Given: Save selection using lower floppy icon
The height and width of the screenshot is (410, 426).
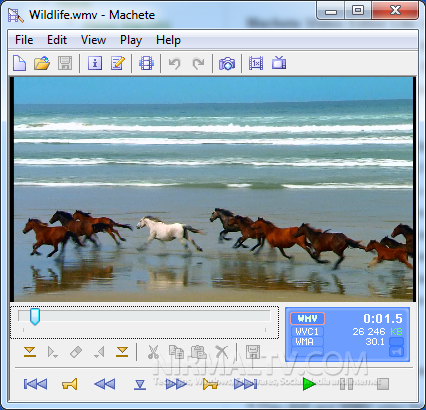Looking at the screenshot, I should click(253, 352).
